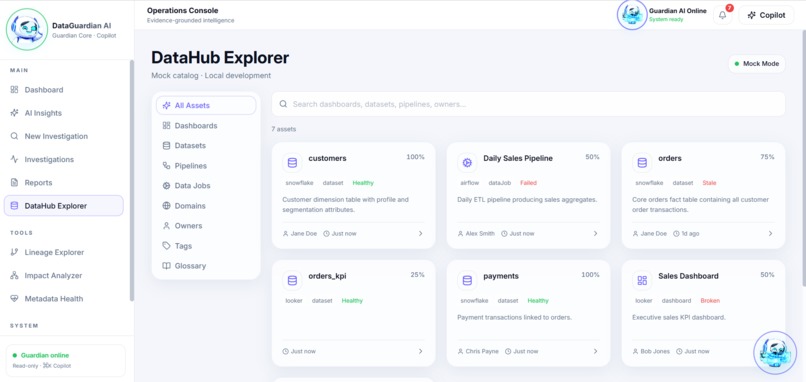This screenshot has width=806, height=382.
Task: Filter assets by Dashboards
Action: coord(206,125)
